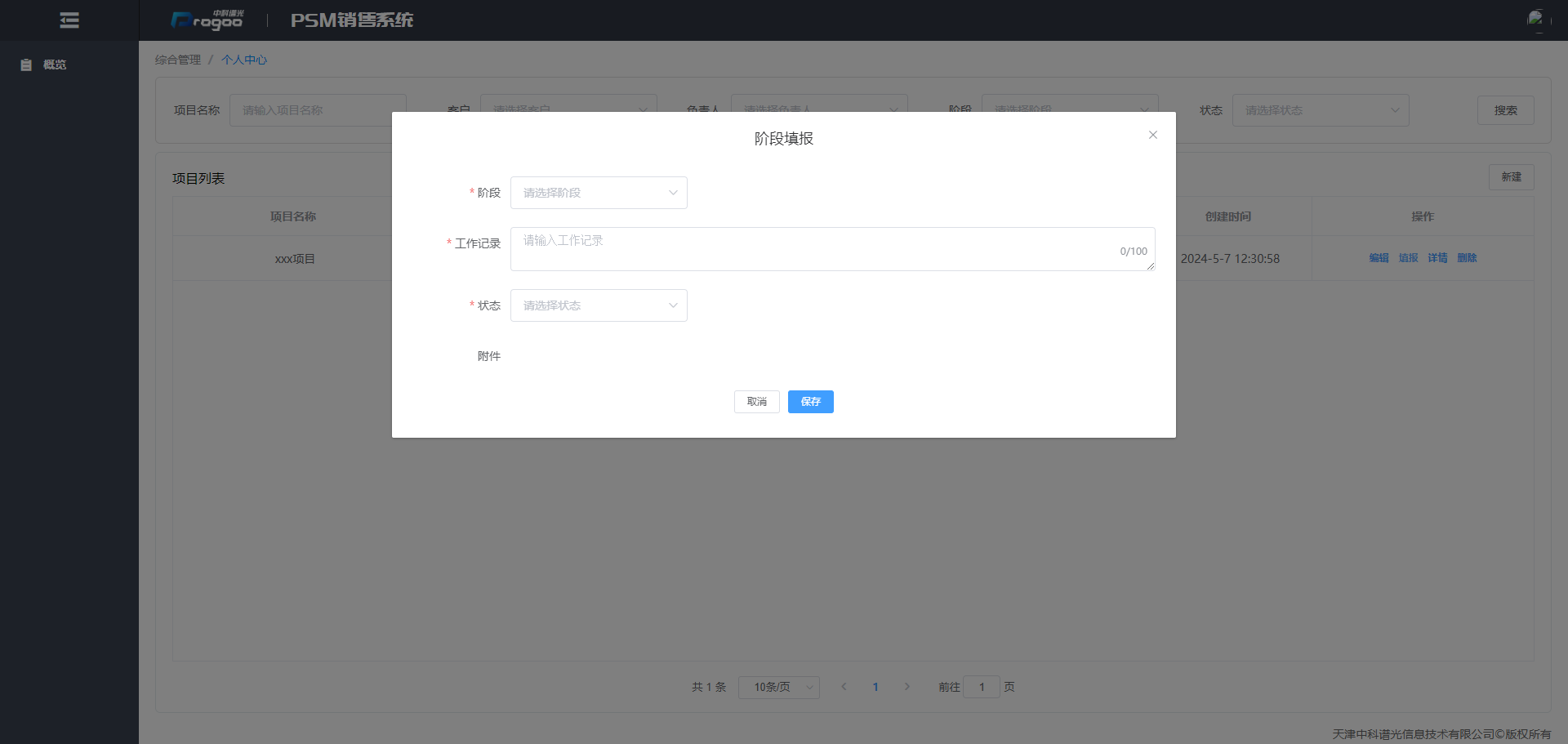1568x744 pixels.
Task: Click 个人中心 in the breadcrumb
Action: (244, 60)
